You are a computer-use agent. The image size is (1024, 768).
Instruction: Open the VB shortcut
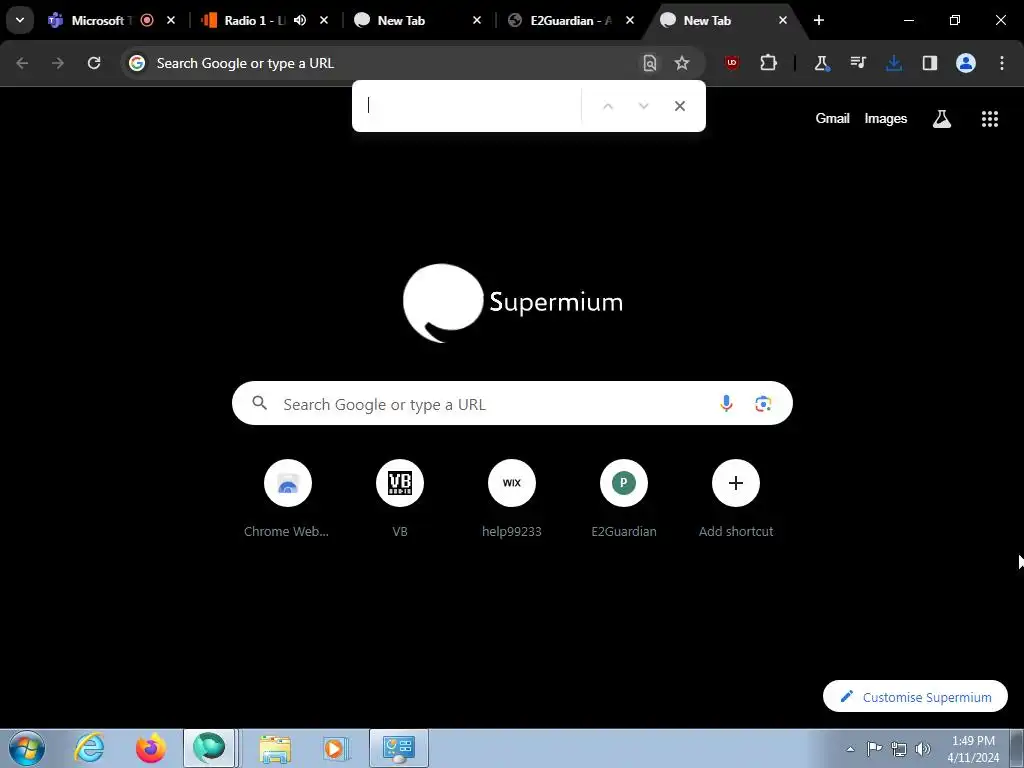[x=400, y=499]
